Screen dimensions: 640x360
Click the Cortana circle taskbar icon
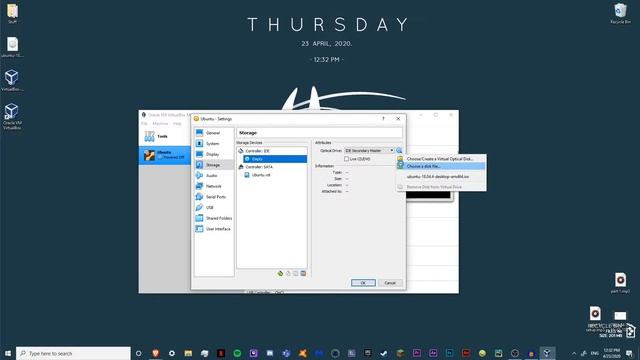(x=139, y=353)
